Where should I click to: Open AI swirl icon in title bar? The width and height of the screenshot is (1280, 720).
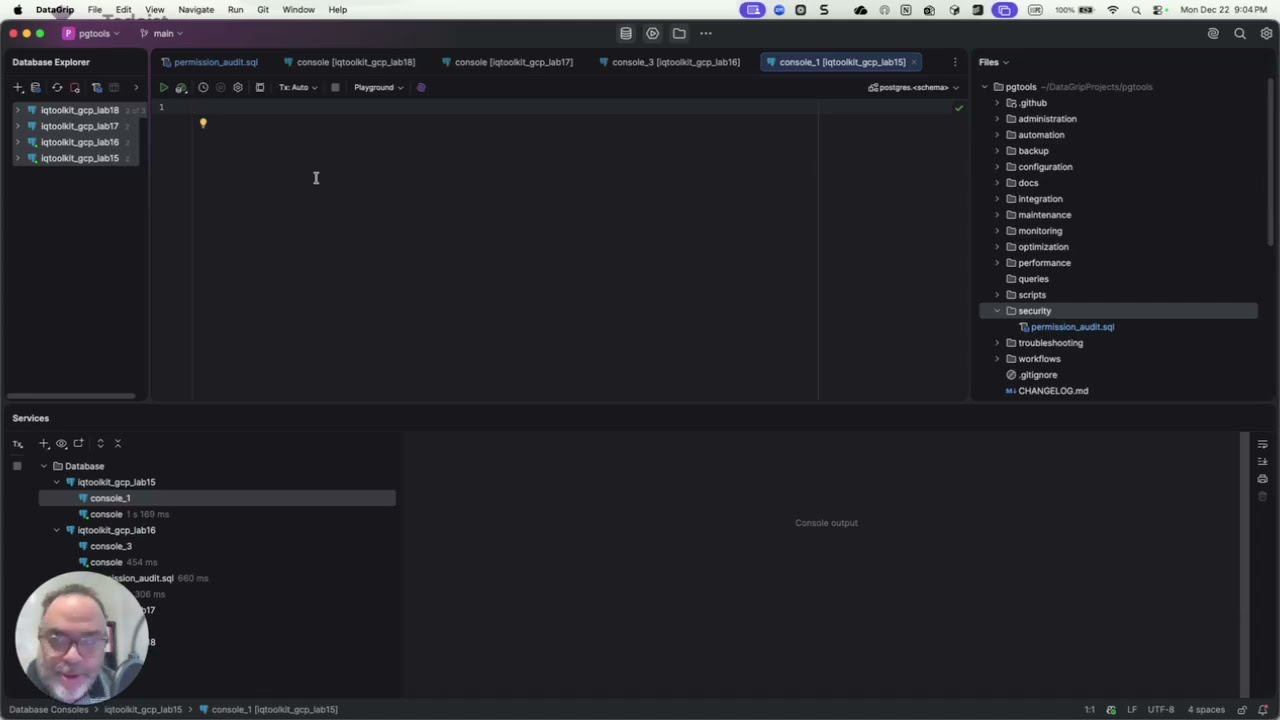1214,33
